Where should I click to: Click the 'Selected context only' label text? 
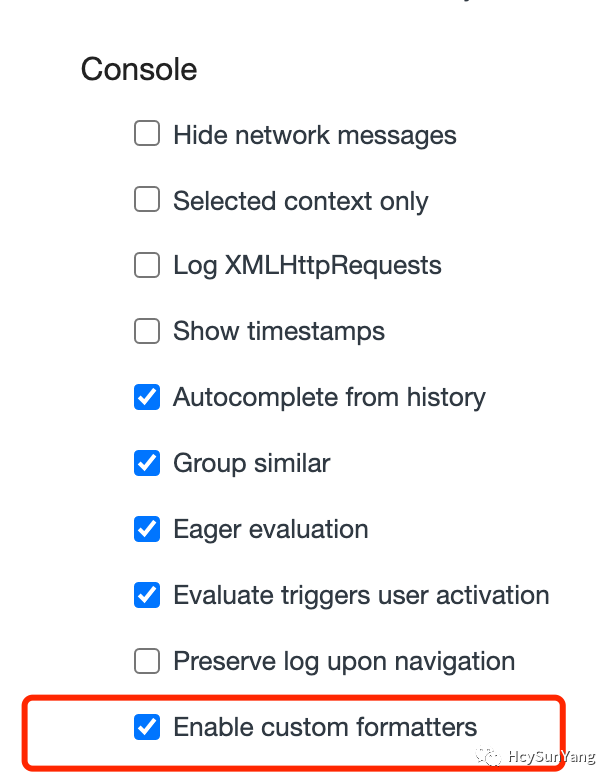pos(300,201)
